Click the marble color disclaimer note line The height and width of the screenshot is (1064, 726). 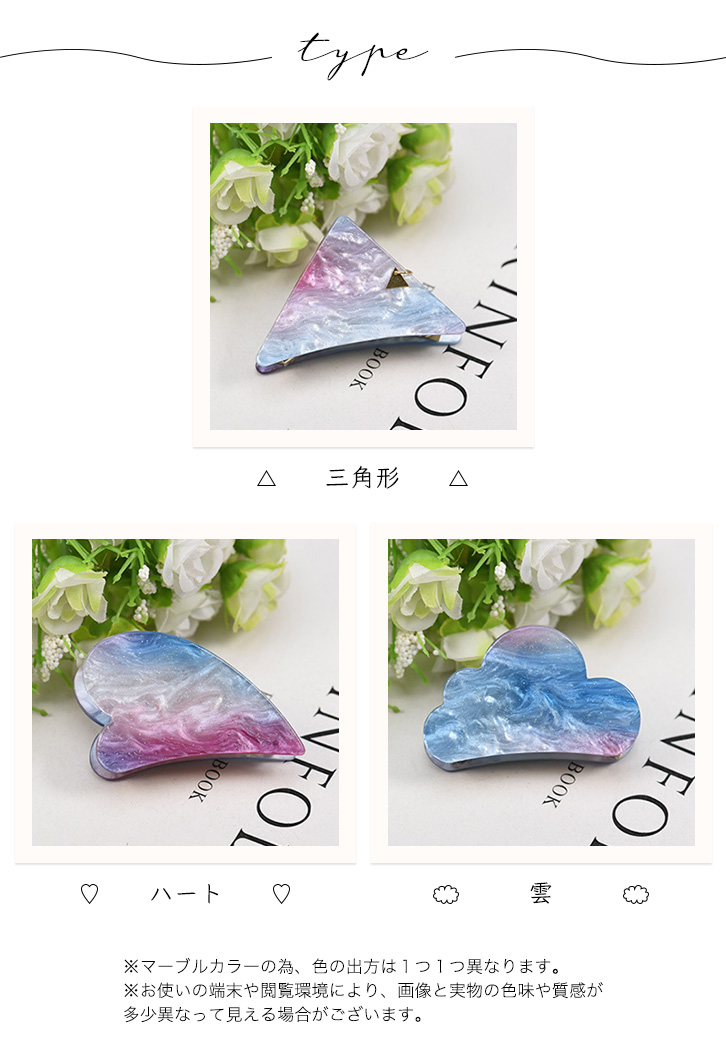pyautogui.click(x=343, y=966)
